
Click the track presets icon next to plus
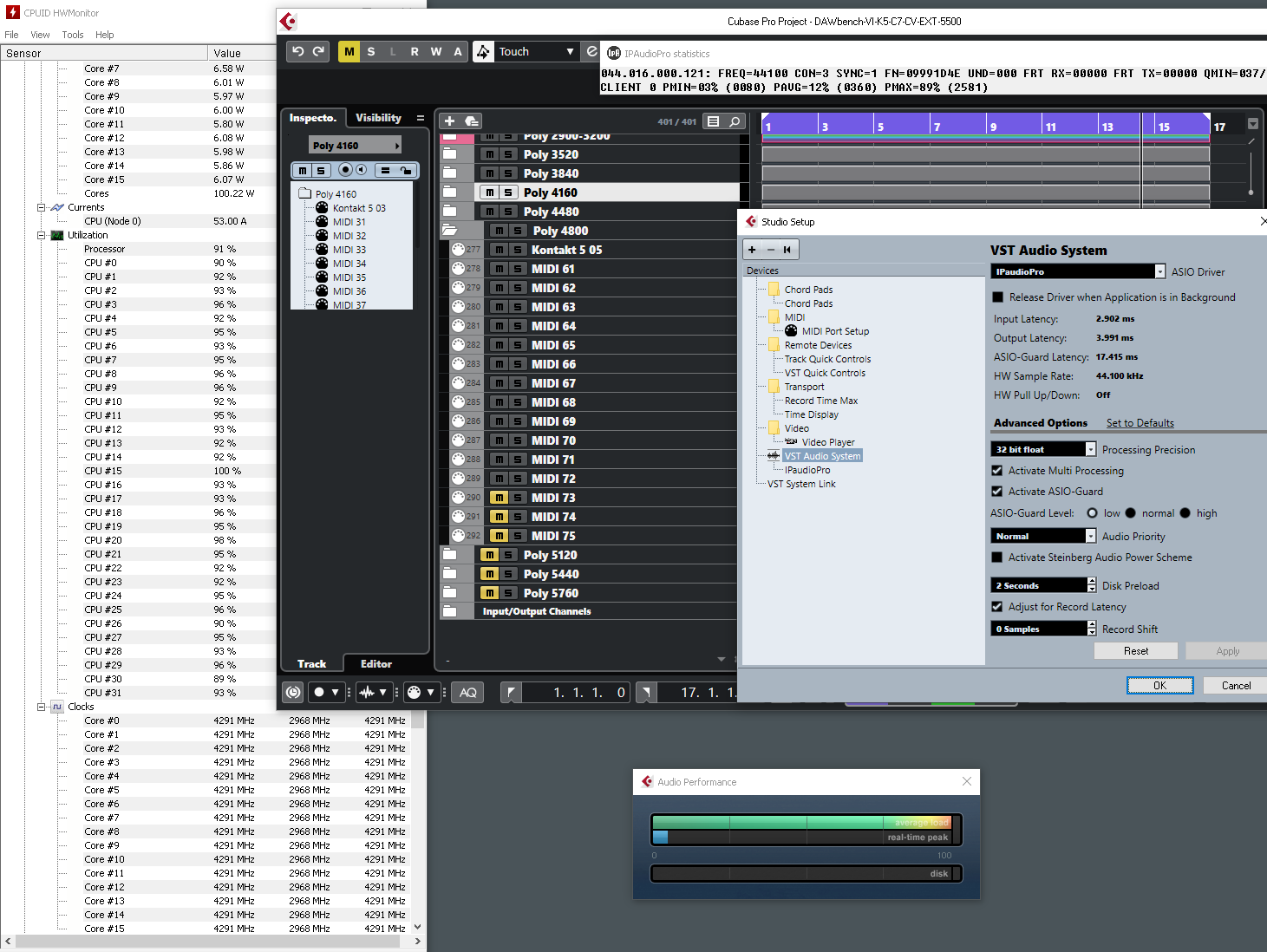coord(471,121)
